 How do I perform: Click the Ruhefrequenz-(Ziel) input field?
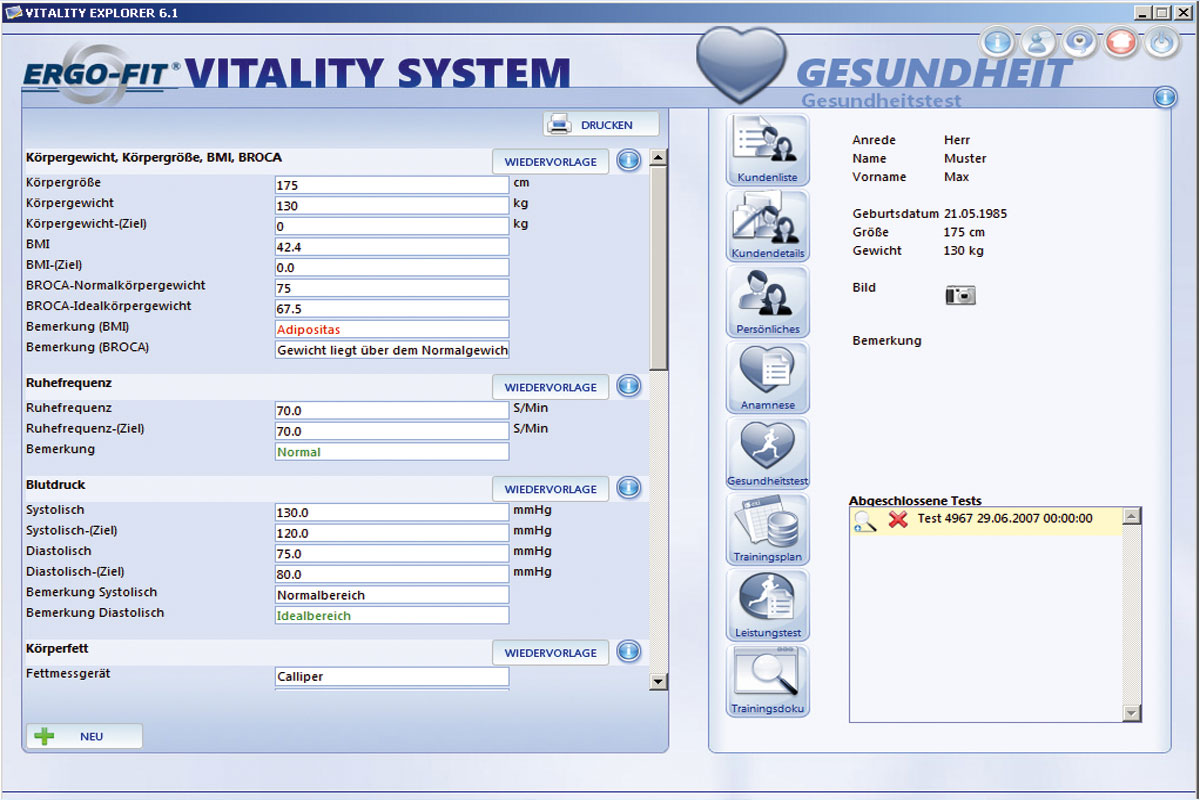tap(392, 431)
